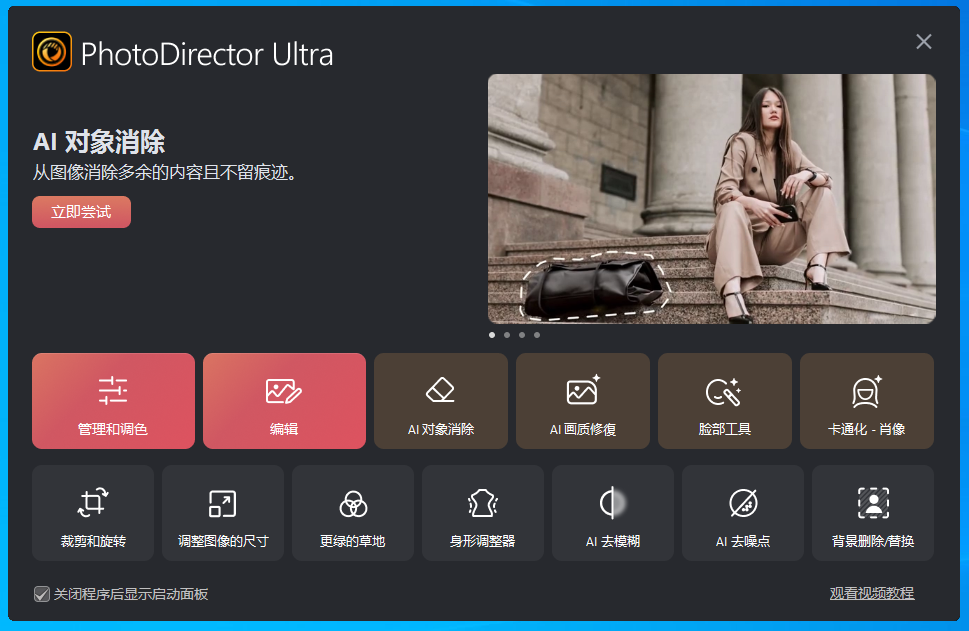Click the AI object removal preview image
This screenshot has height=631, width=969.
click(x=711, y=198)
